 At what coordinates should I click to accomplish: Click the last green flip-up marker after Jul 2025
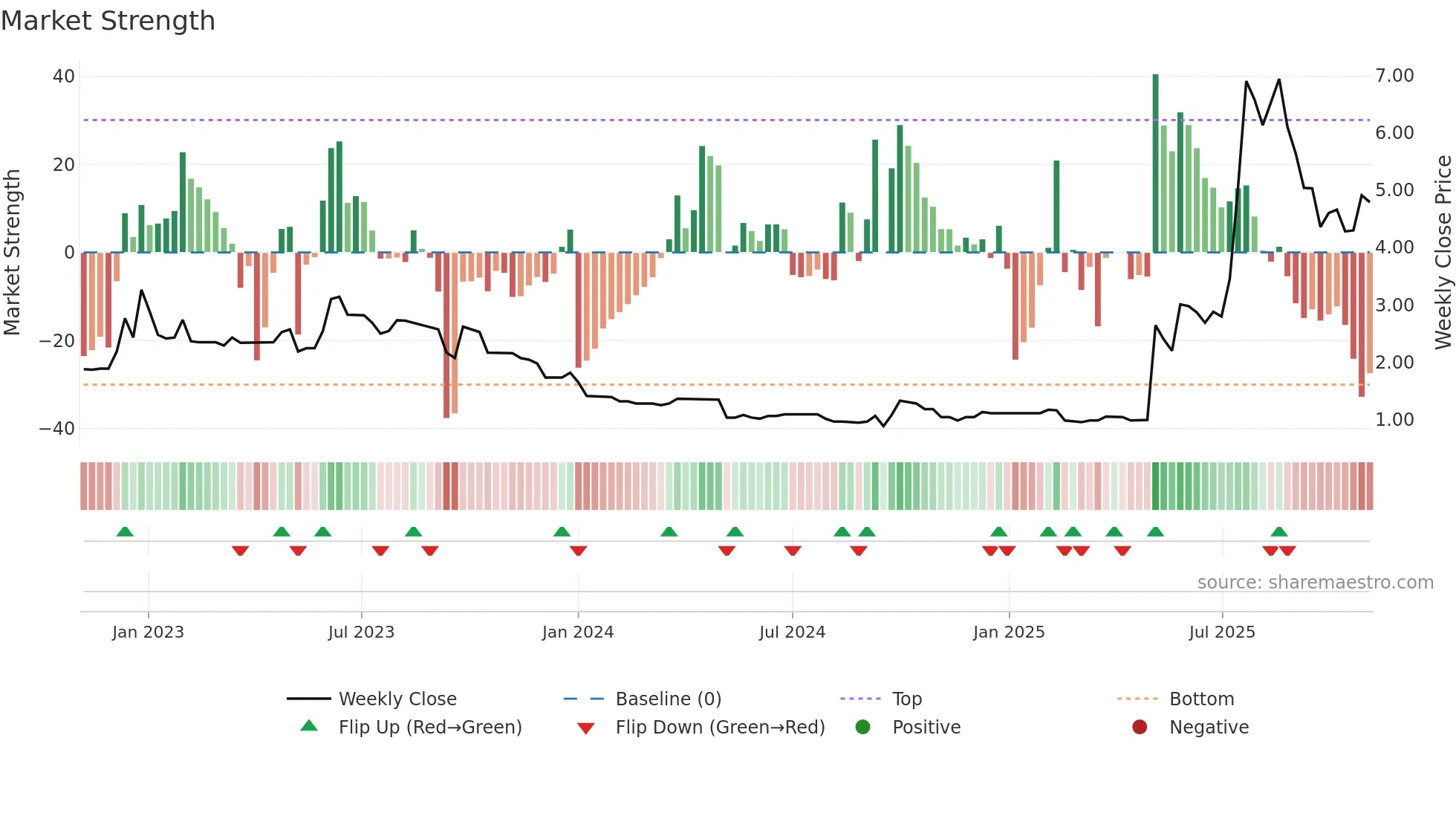[1279, 531]
